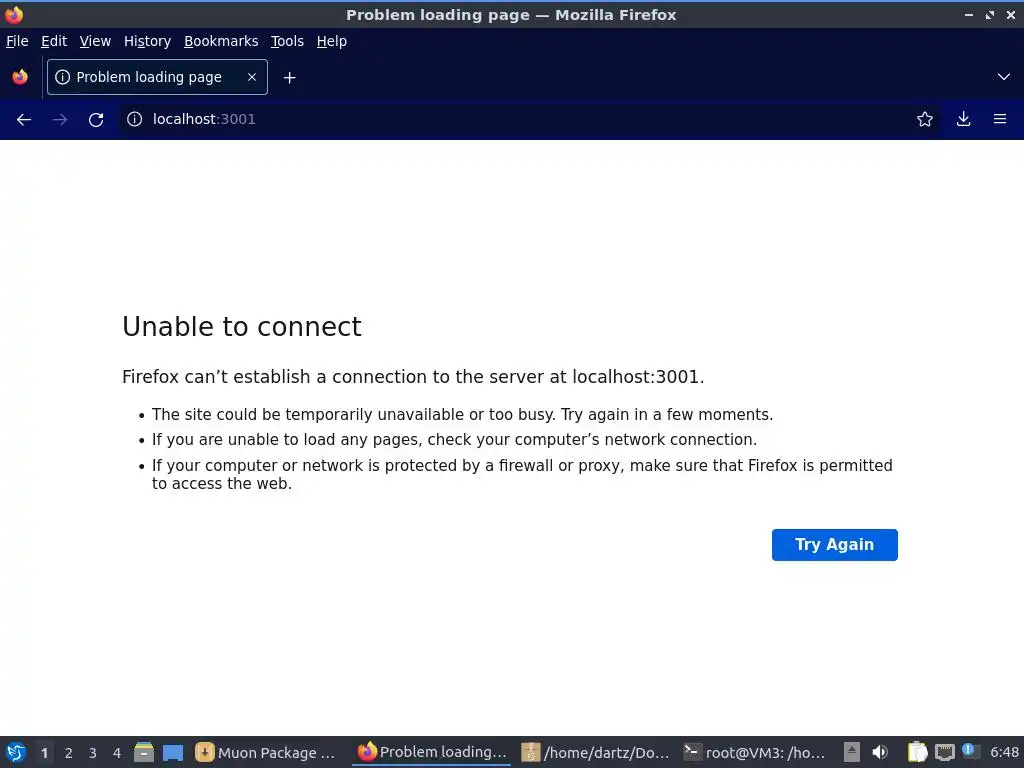Bookmark this page with star icon
This screenshot has width=1024, height=768.
[924, 119]
